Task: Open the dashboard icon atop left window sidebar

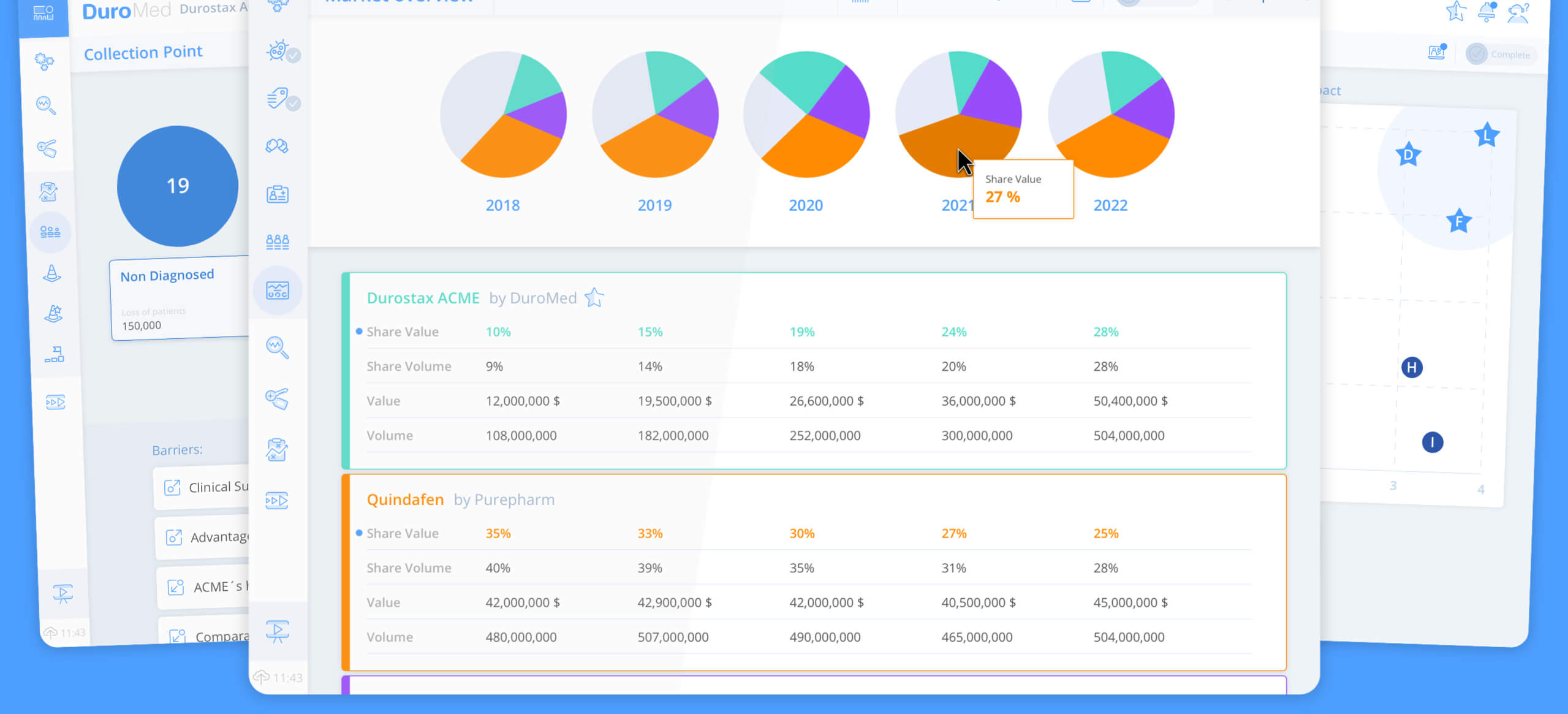Action: 44,13
